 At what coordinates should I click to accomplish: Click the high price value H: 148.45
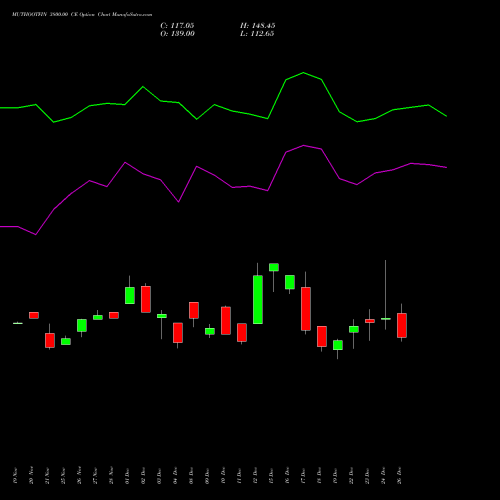(x=257, y=26)
